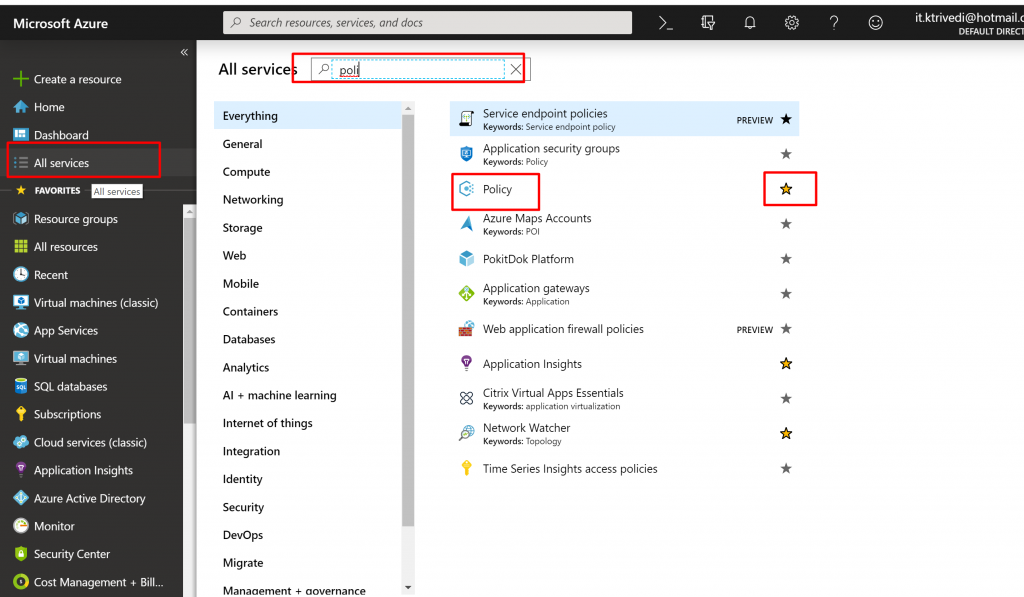Image resolution: width=1024 pixels, height=597 pixels.
Task: Select the Security category
Action: tap(243, 507)
